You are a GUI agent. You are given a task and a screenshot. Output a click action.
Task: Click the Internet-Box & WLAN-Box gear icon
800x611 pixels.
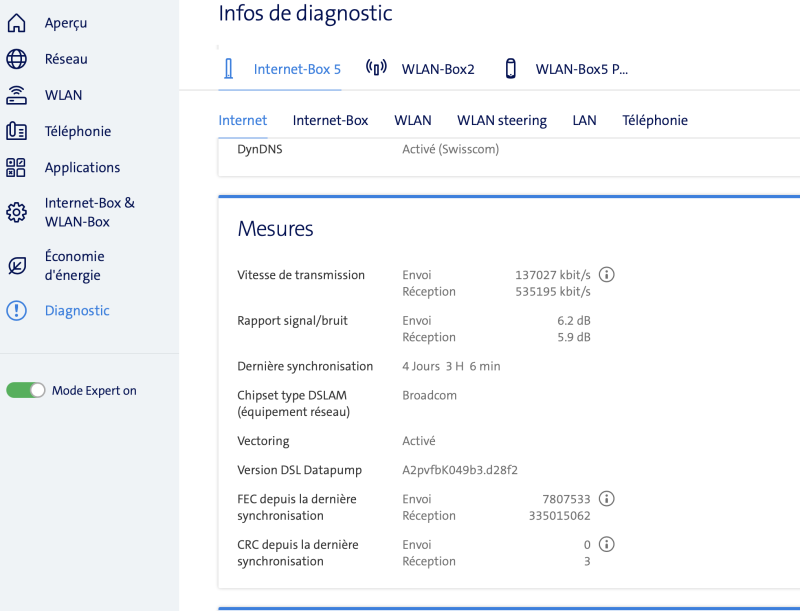pyautogui.click(x=17, y=212)
